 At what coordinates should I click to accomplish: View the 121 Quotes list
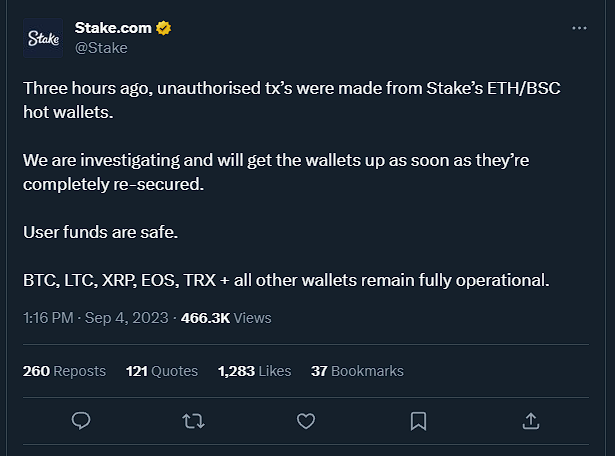tap(162, 371)
